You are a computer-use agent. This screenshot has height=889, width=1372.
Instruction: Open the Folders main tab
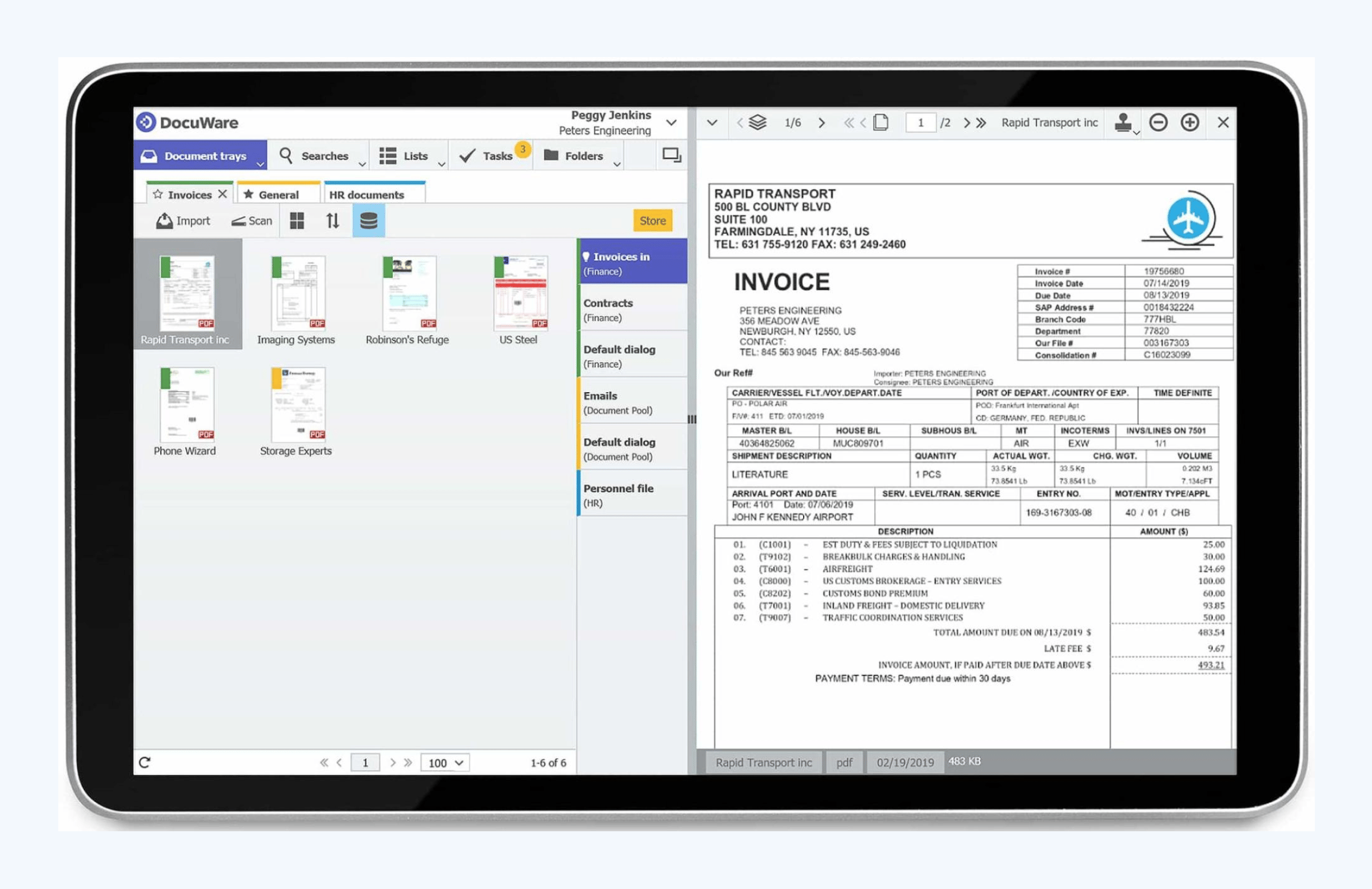coord(579,155)
